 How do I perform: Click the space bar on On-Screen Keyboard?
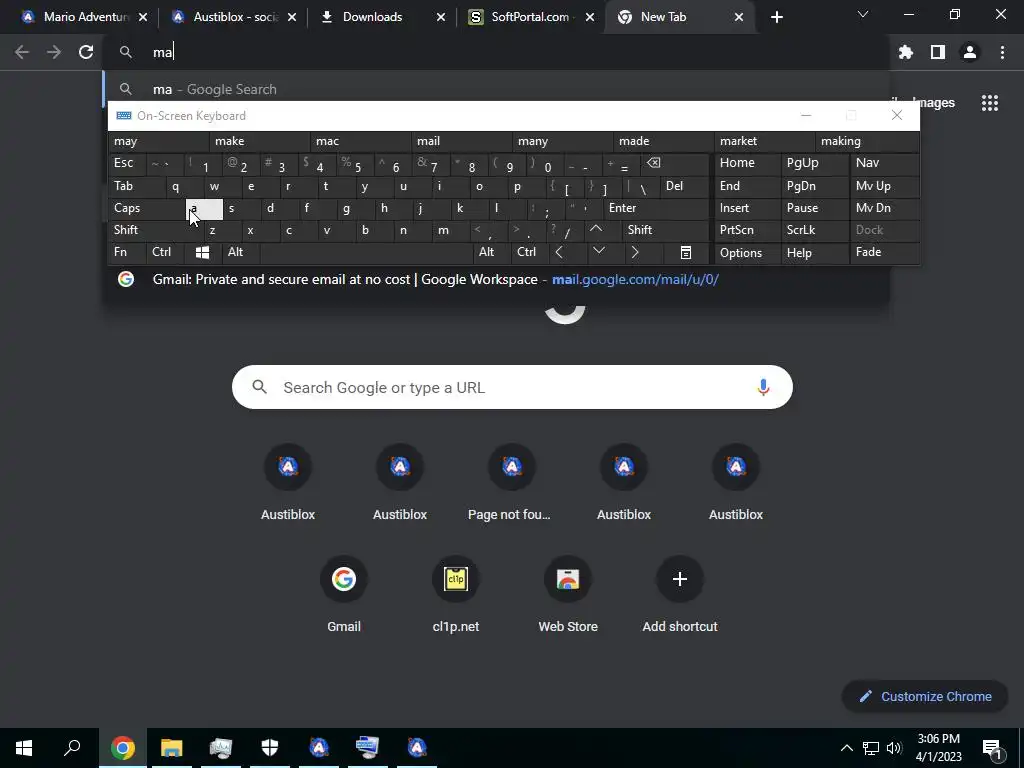(x=366, y=252)
